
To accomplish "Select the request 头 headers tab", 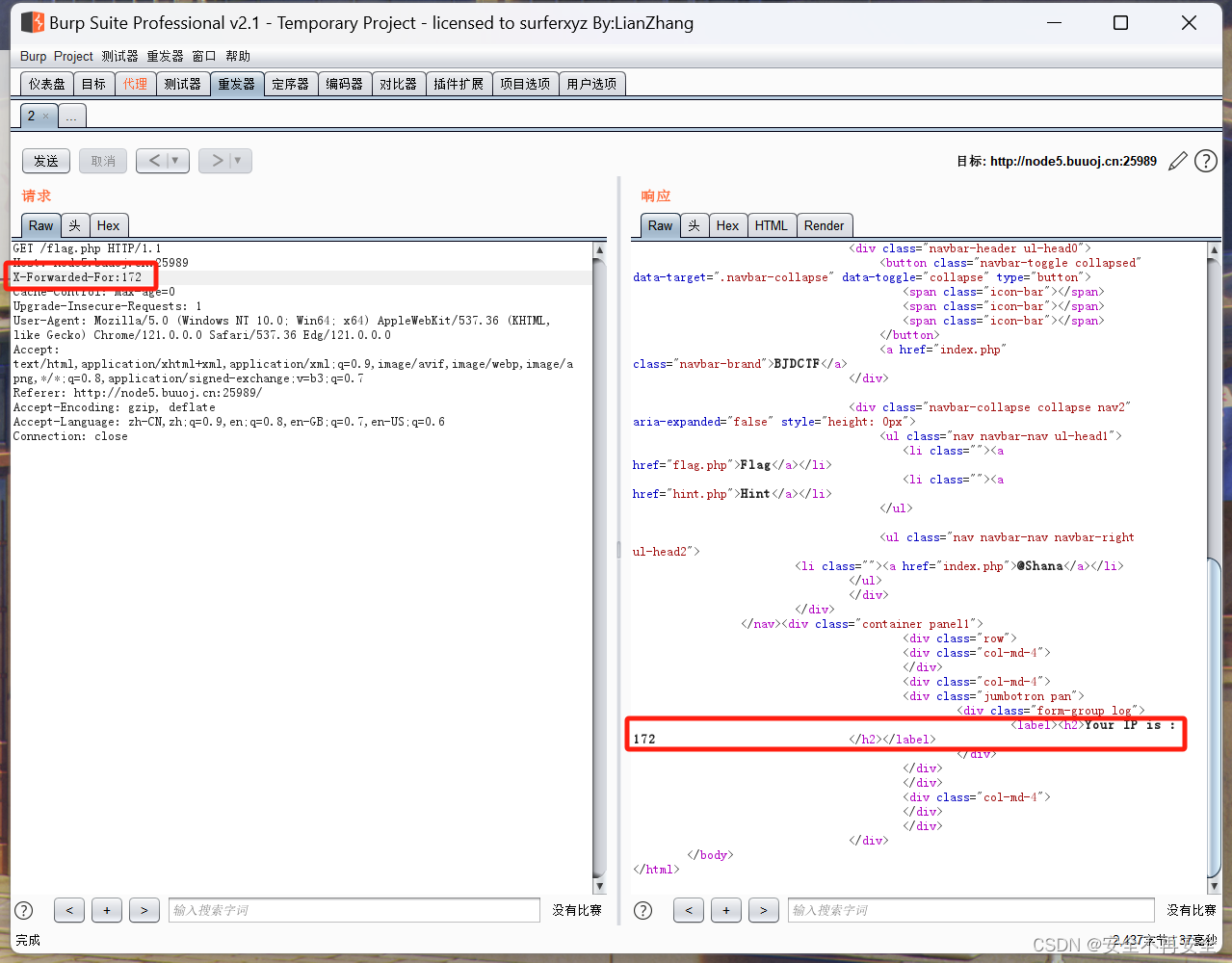I will click(74, 225).
